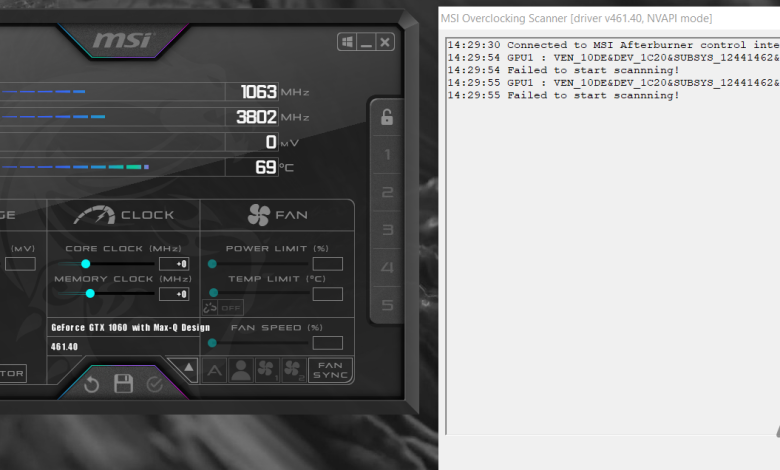The height and width of the screenshot is (470, 780).
Task: Apply settings with the checkmark icon
Action: point(155,384)
